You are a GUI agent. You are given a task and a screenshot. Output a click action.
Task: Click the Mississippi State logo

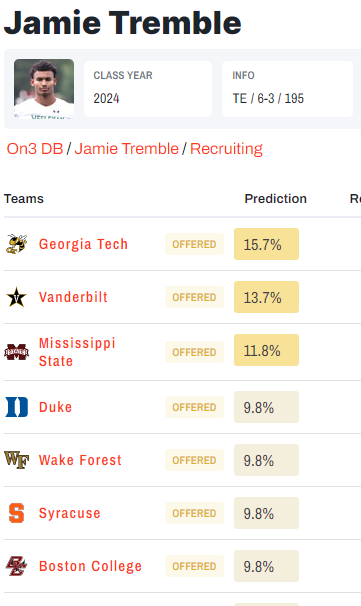(x=16, y=352)
